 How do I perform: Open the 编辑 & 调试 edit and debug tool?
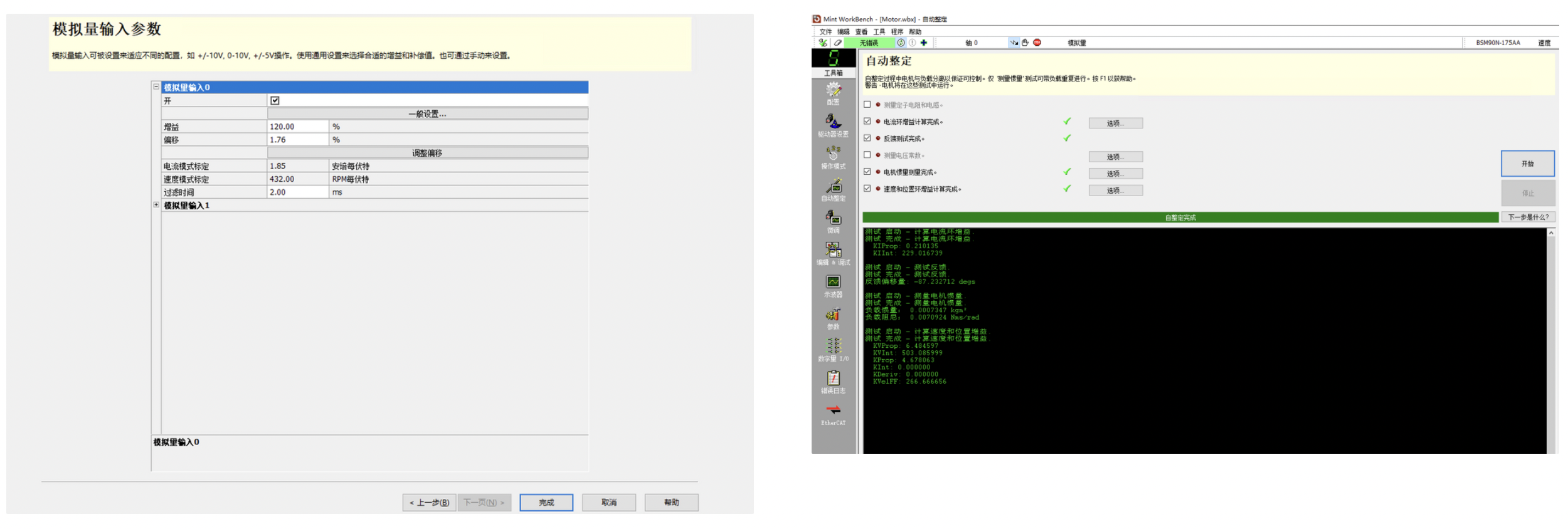(833, 253)
